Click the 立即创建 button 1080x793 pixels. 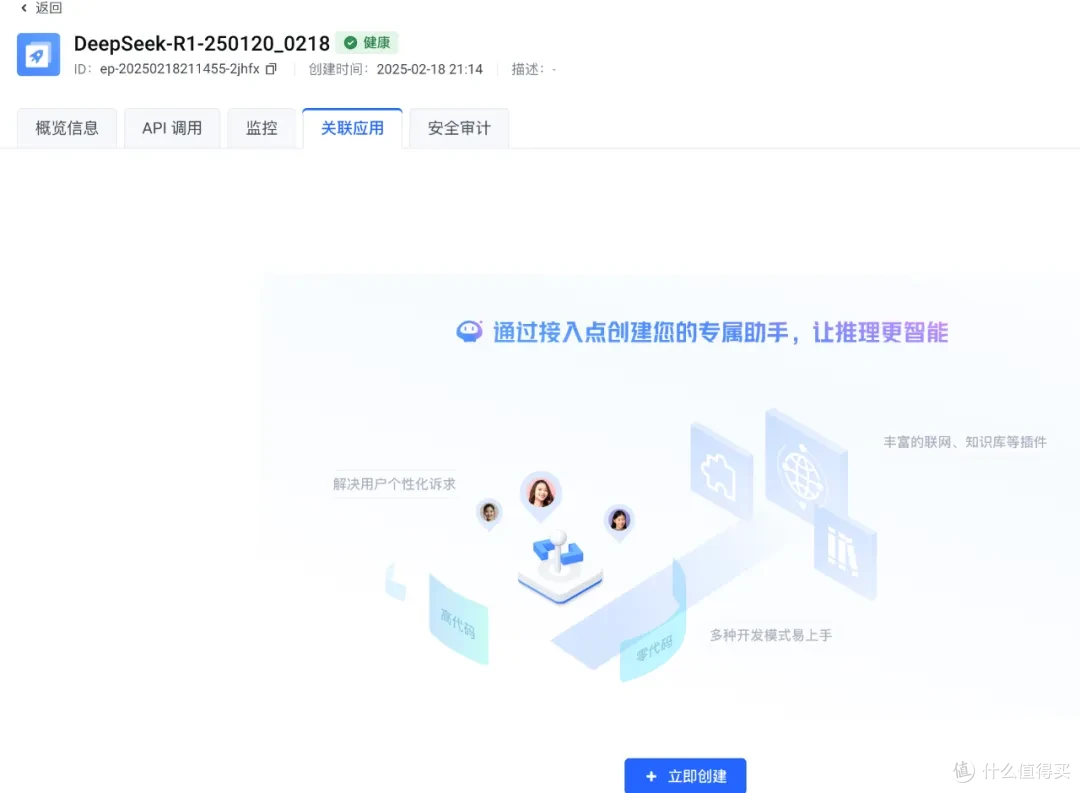coord(685,776)
